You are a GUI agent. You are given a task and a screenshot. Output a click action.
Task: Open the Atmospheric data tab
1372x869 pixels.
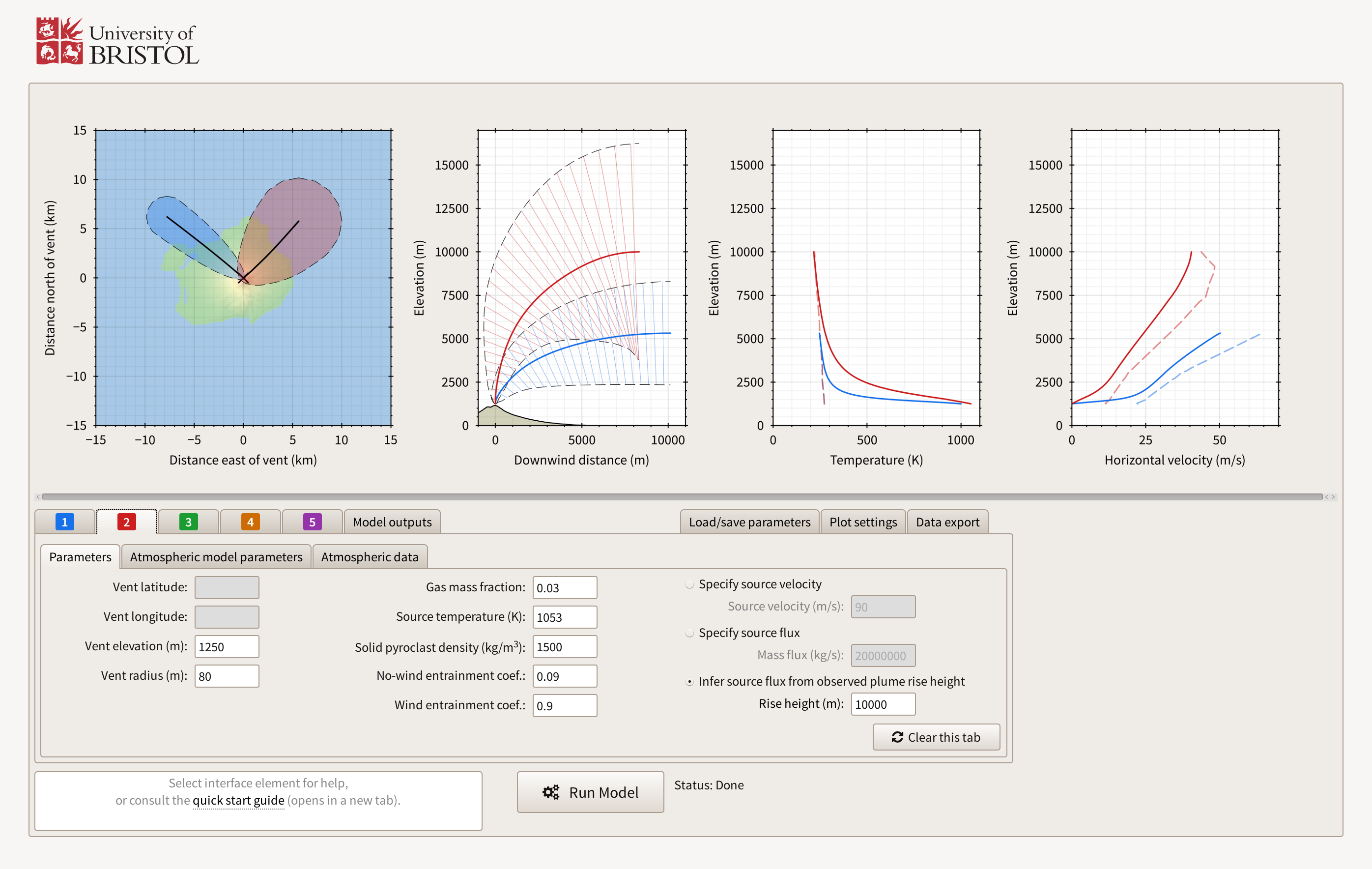pos(369,557)
